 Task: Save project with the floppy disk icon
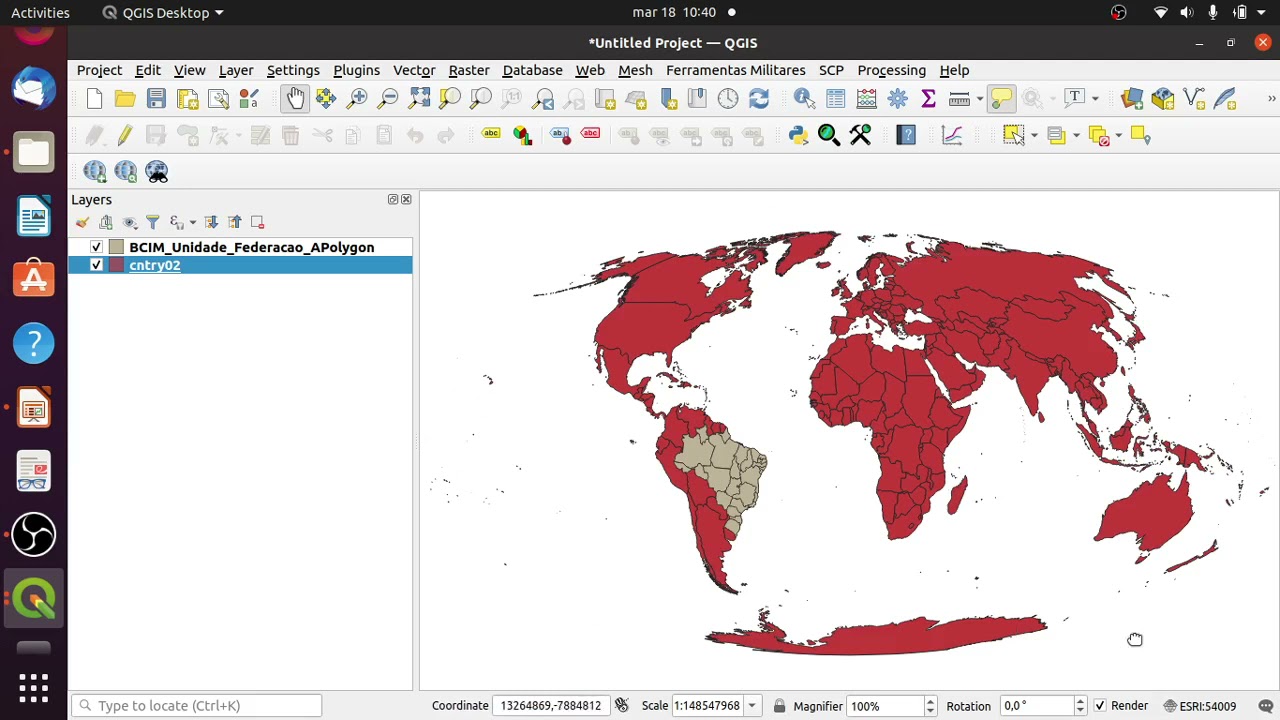tap(156, 99)
